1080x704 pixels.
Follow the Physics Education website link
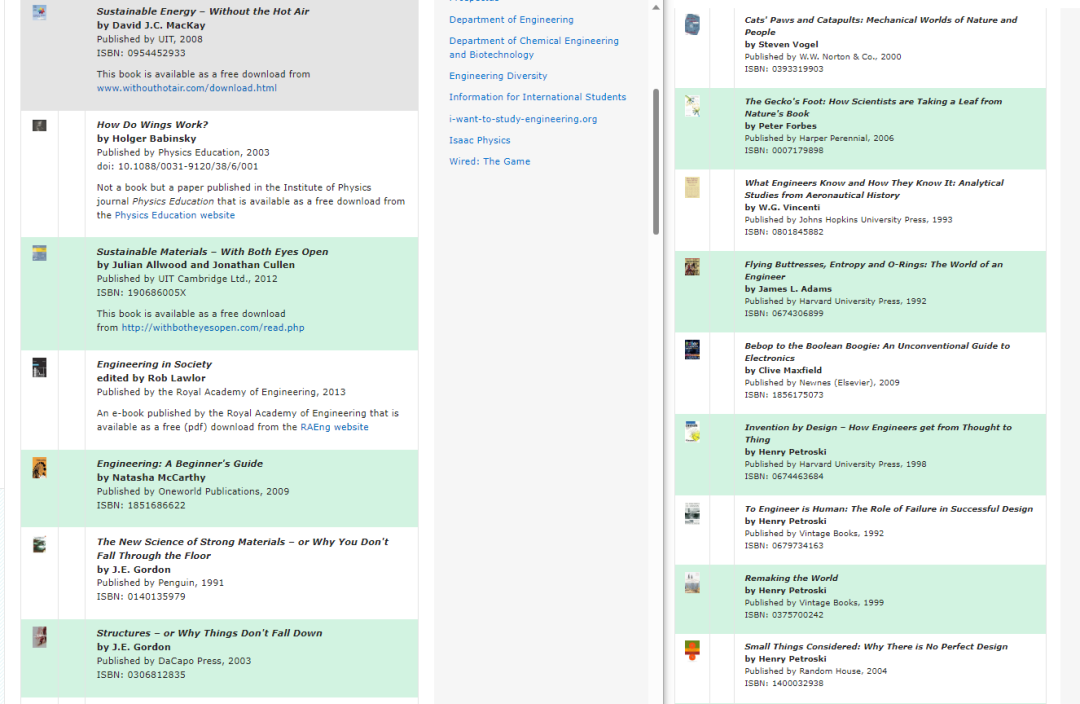pyautogui.click(x=175, y=215)
